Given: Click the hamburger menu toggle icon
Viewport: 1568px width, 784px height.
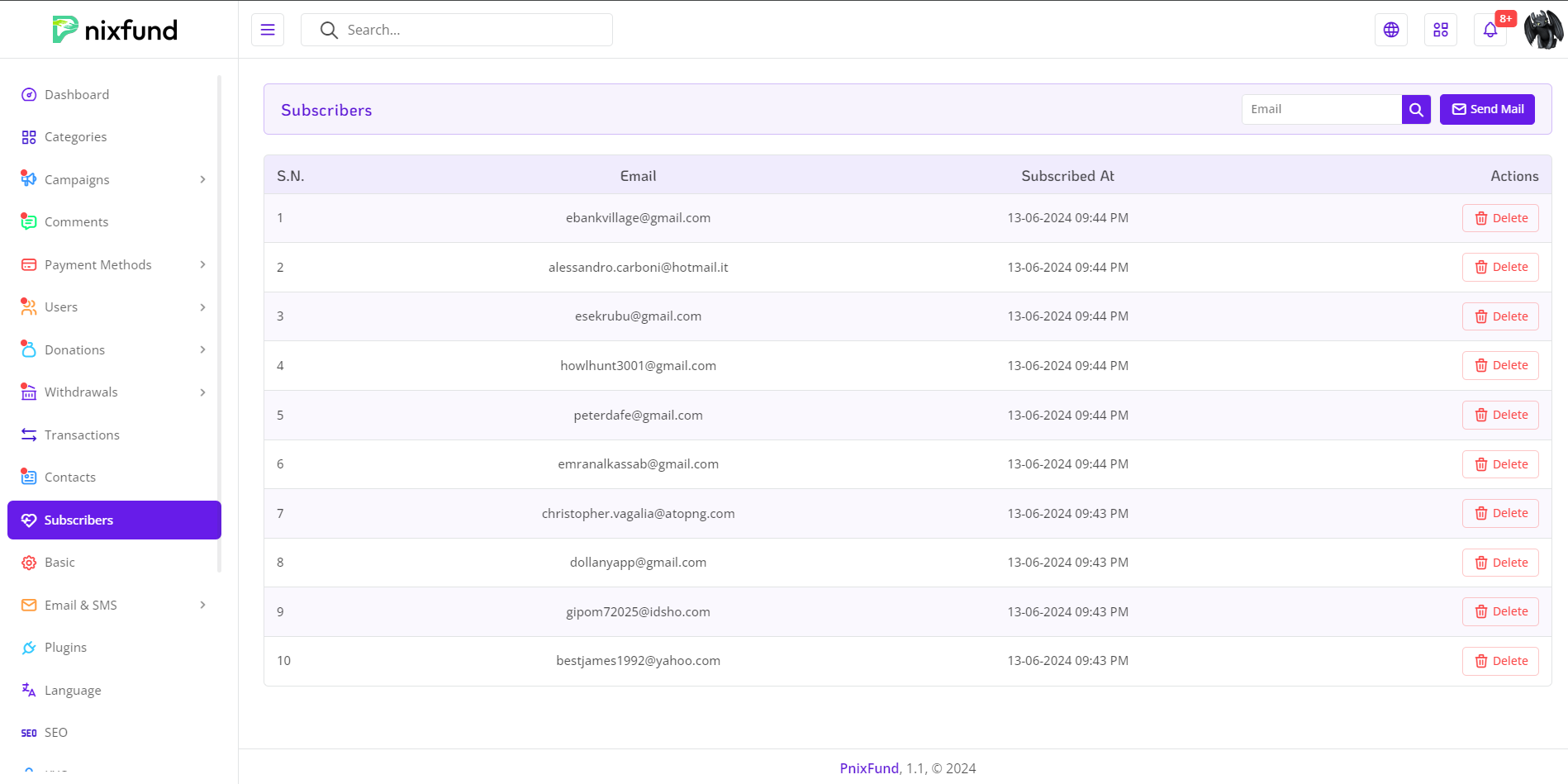Looking at the screenshot, I should click(x=268, y=30).
